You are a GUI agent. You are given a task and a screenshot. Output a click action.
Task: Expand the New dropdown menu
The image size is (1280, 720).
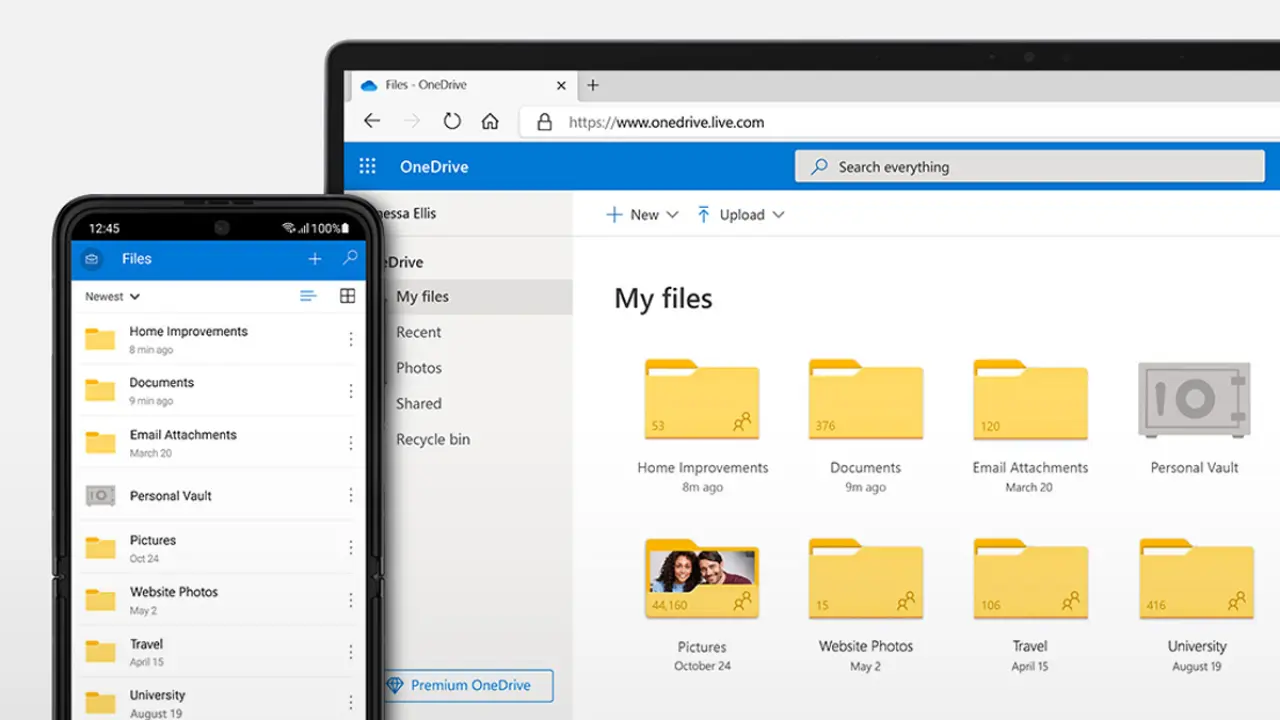[642, 215]
